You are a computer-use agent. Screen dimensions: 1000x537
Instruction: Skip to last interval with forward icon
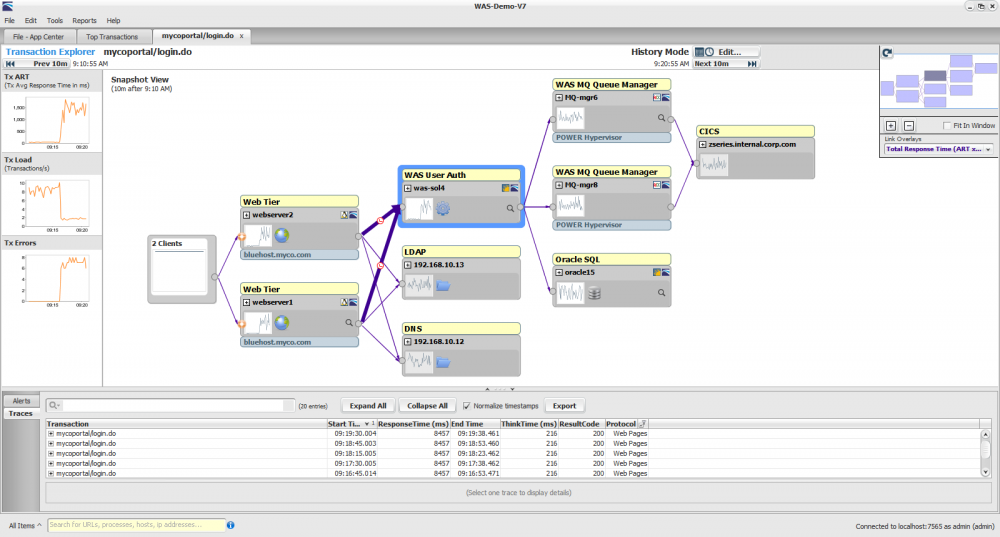click(753, 64)
